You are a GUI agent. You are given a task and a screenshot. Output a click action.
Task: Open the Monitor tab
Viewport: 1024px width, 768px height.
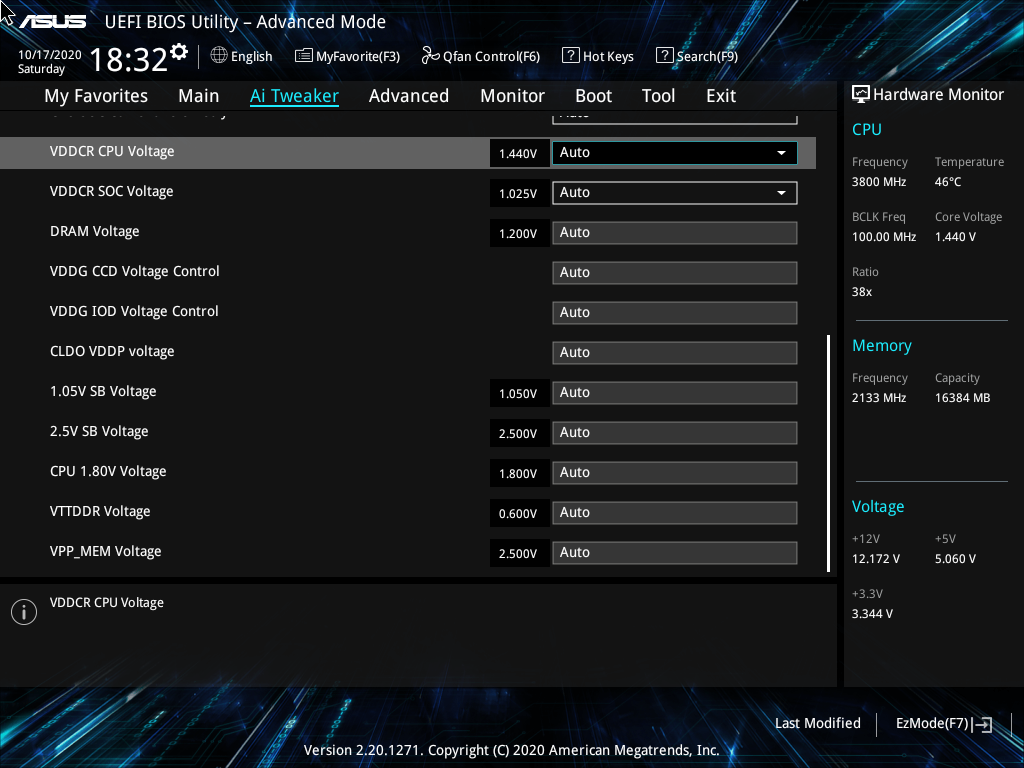pos(513,96)
